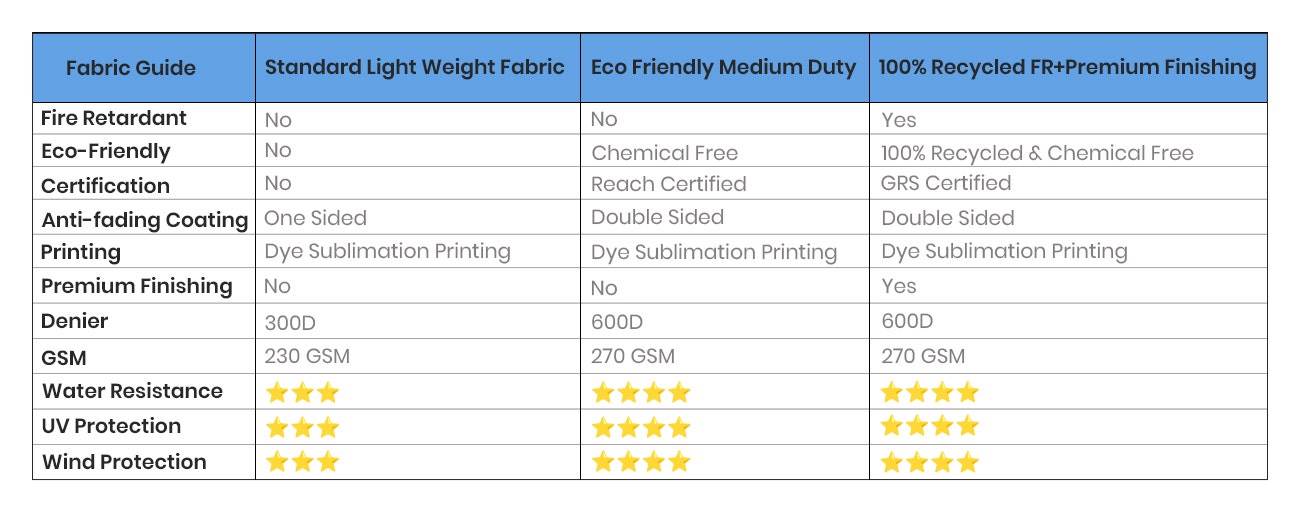Click the 100% Recycled FR+Premium Finishing header

pos(1067,67)
